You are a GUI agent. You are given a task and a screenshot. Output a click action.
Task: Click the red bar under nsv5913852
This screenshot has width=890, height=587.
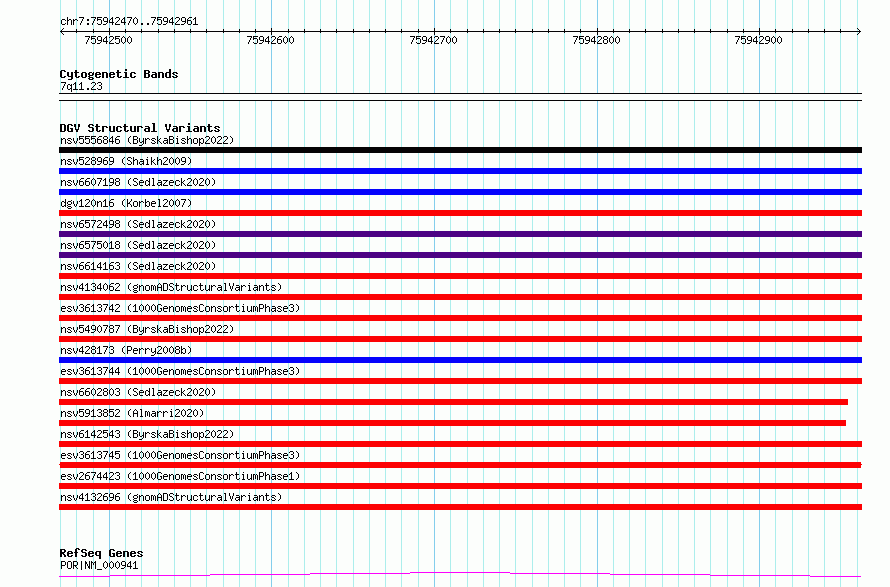452,423
